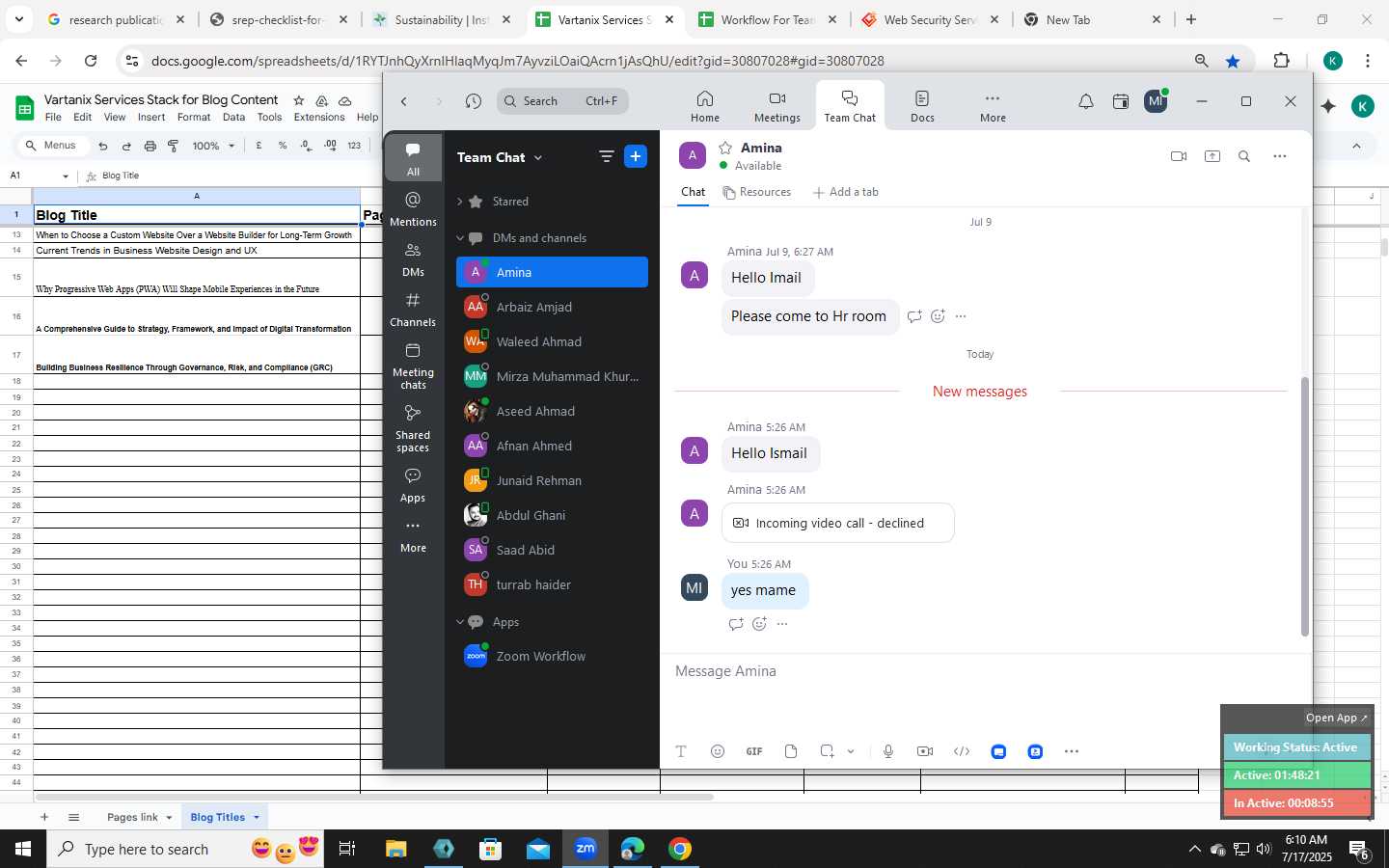This screenshot has width=1389, height=868.
Task: Open chat history clock icon in Zoom
Action: [x=473, y=101]
